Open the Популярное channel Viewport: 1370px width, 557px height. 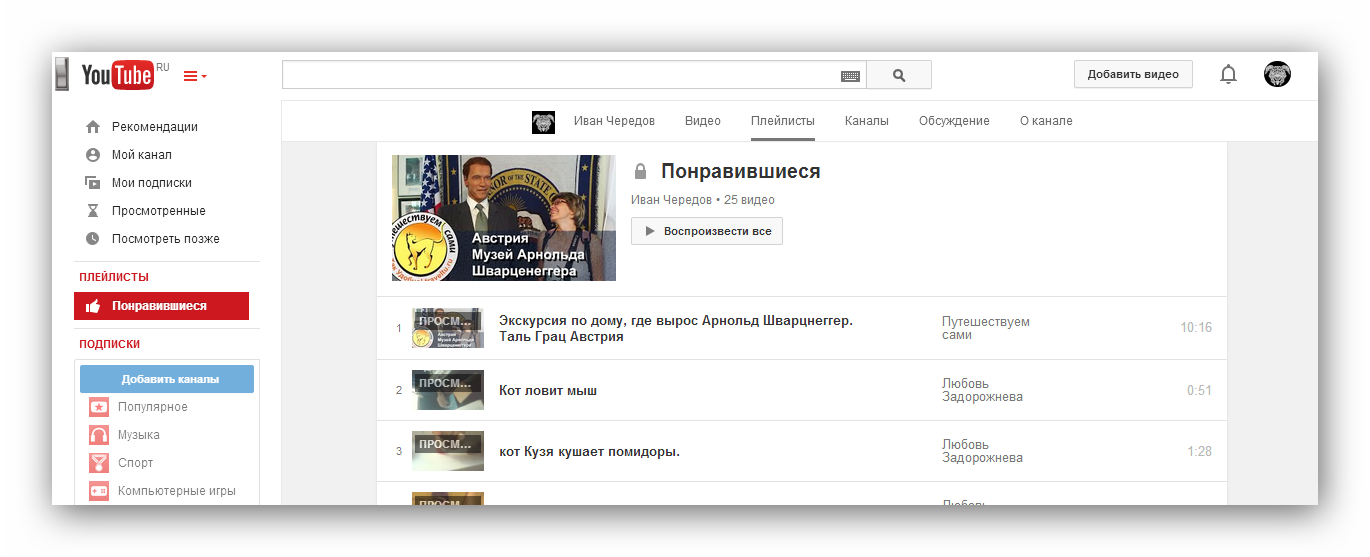coord(153,407)
